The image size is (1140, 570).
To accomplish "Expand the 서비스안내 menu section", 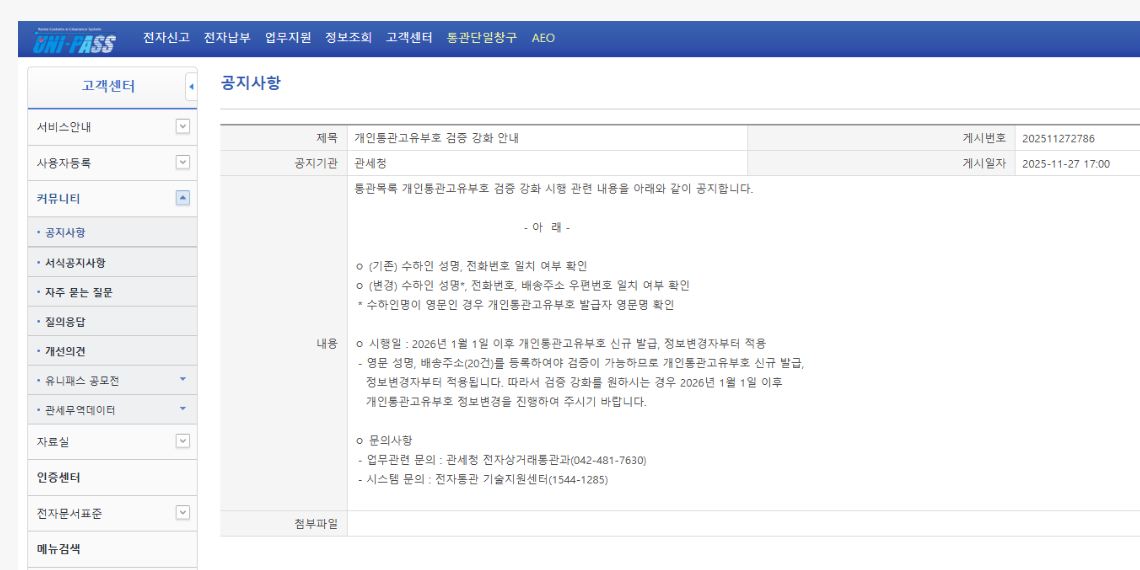I will coord(182,126).
